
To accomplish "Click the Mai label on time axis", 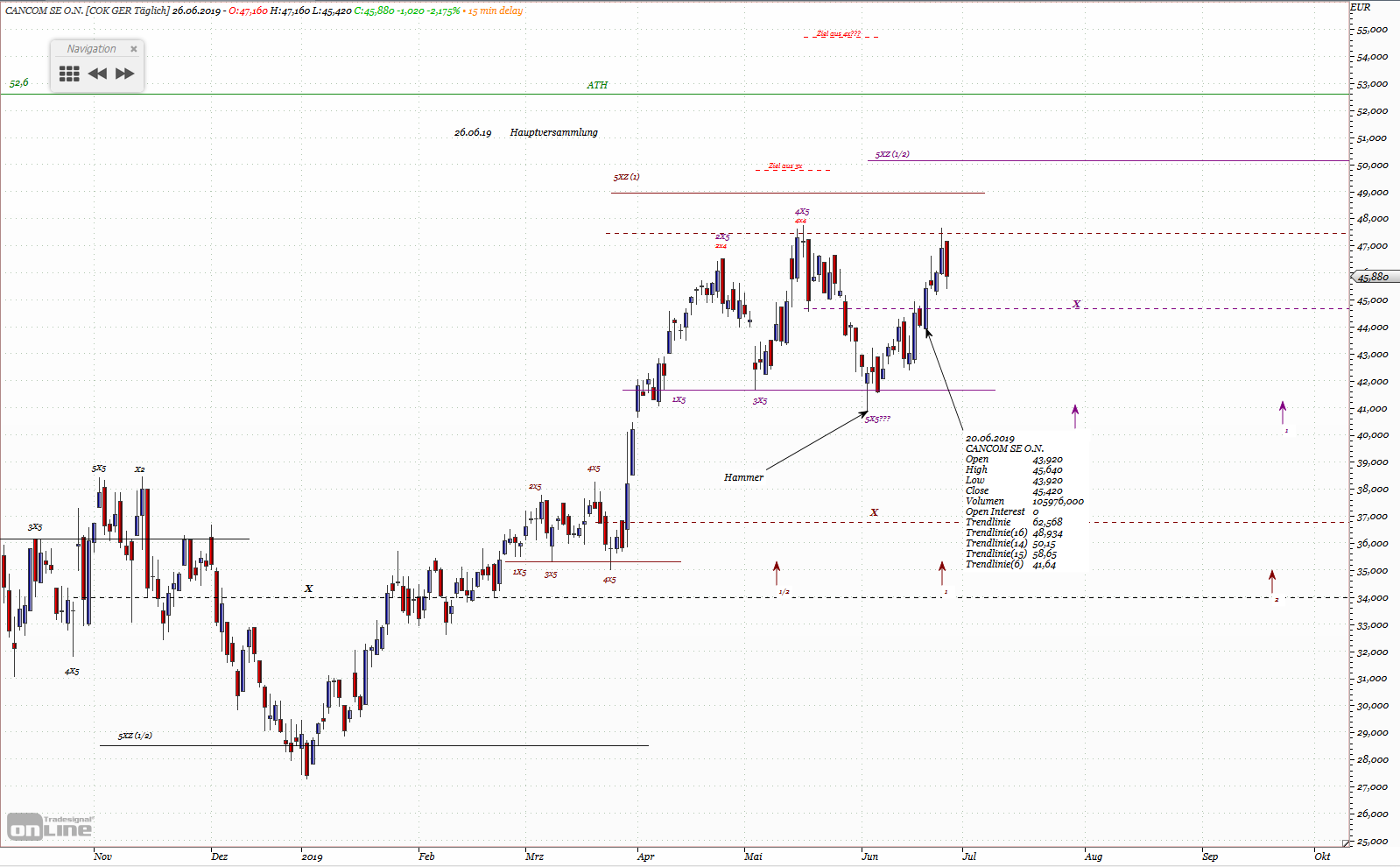I will 753,856.
